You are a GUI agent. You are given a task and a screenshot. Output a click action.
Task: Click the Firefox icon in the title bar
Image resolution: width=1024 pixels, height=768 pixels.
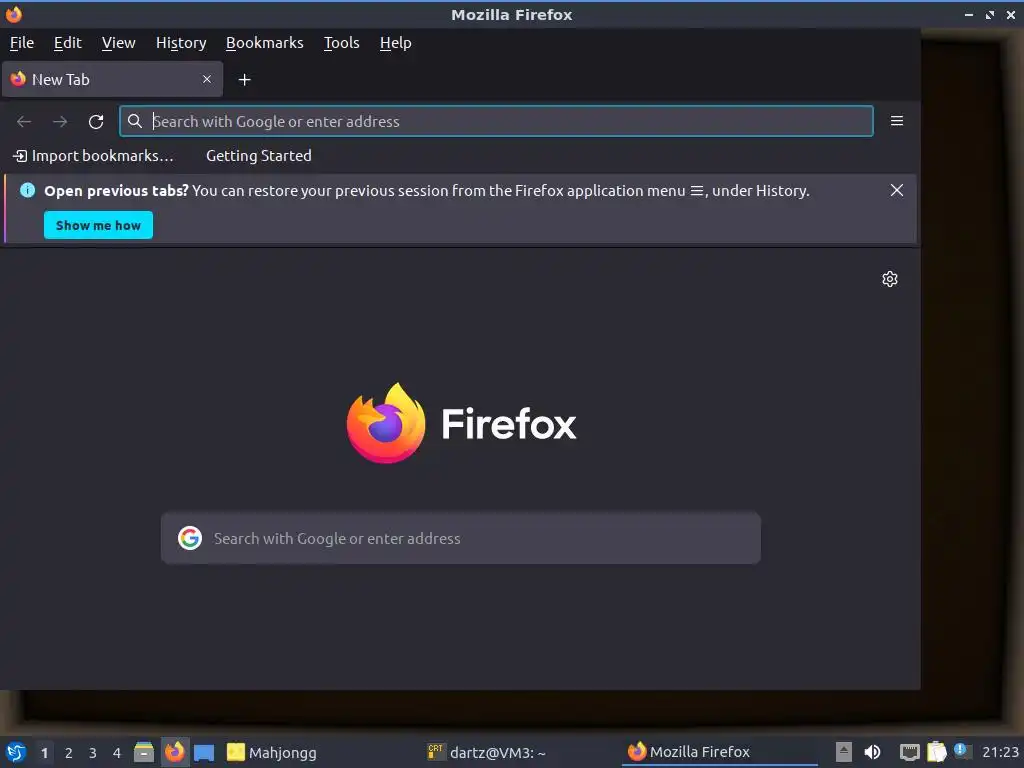click(x=14, y=14)
